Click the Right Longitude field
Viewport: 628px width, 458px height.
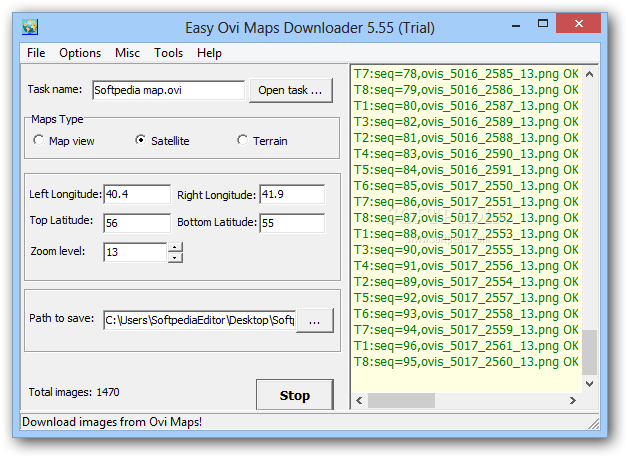(x=292, y=194)
